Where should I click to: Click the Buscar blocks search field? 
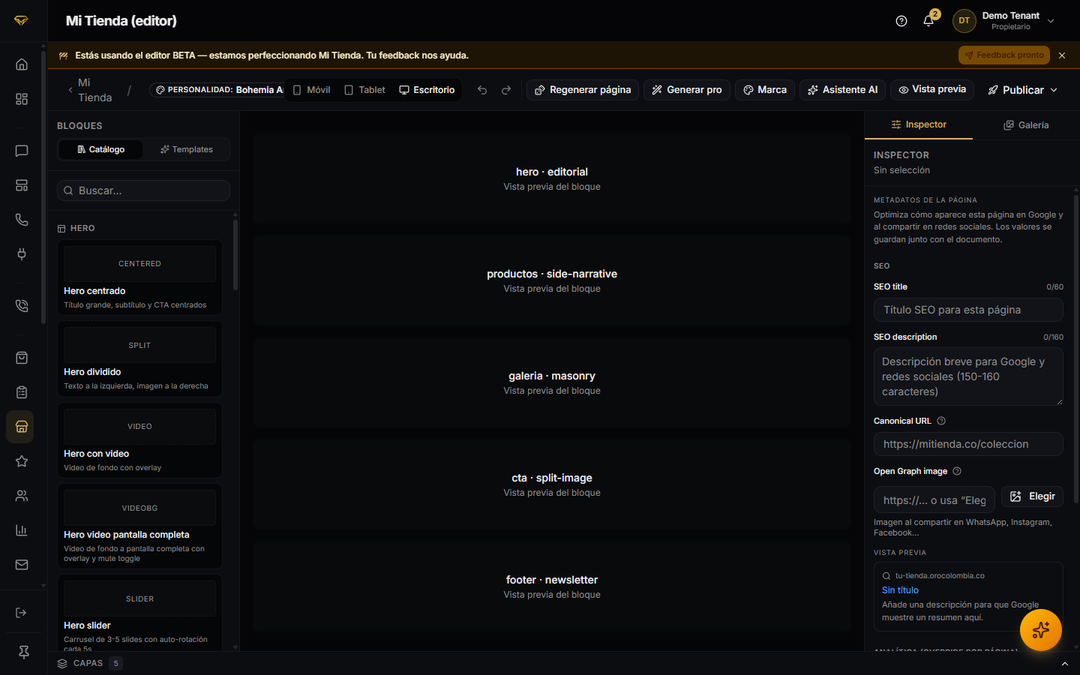click(x=143, y=191)
